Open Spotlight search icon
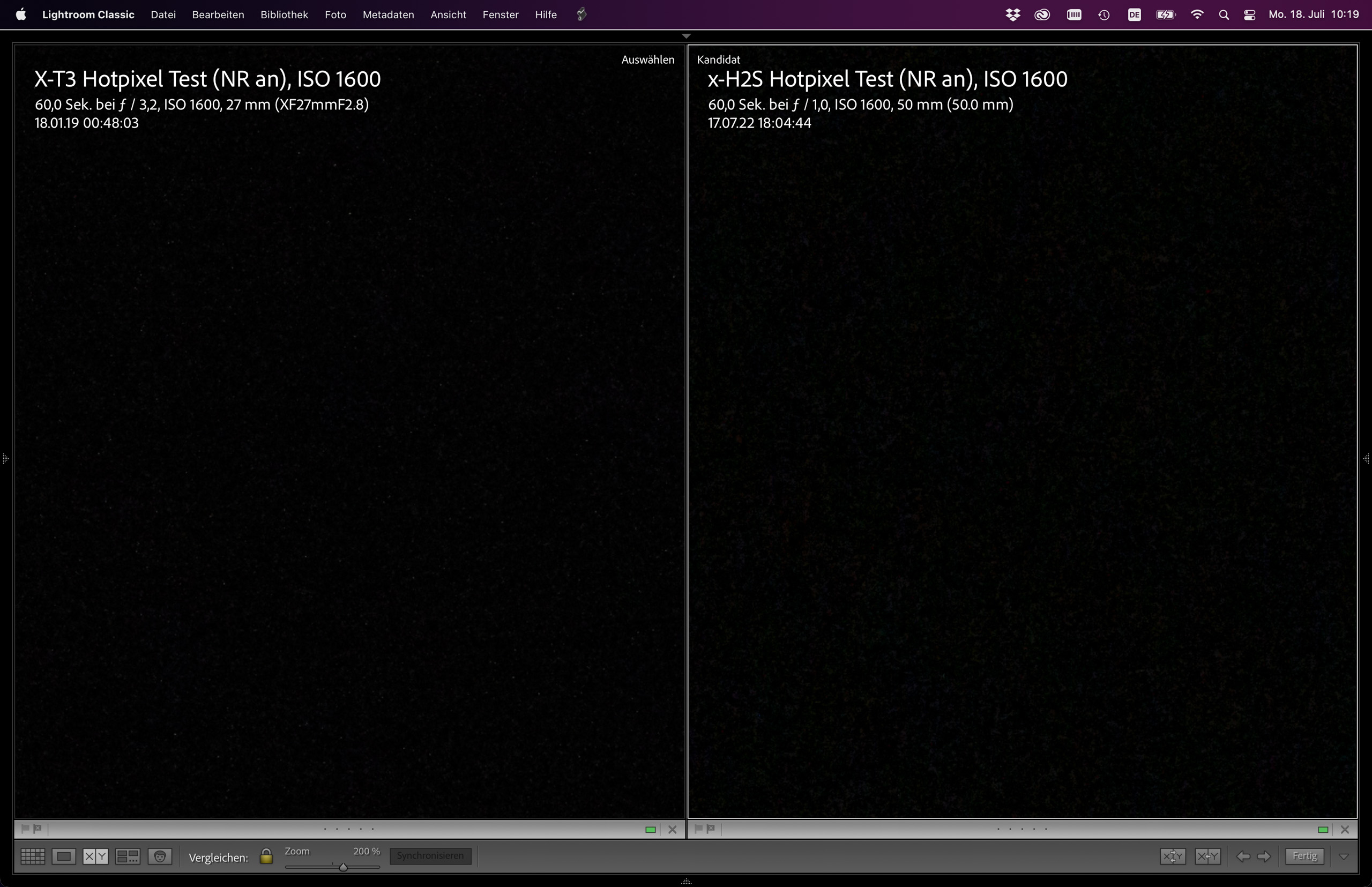This screenshot has width=1372, height=887. click(x=1224, y=15)
